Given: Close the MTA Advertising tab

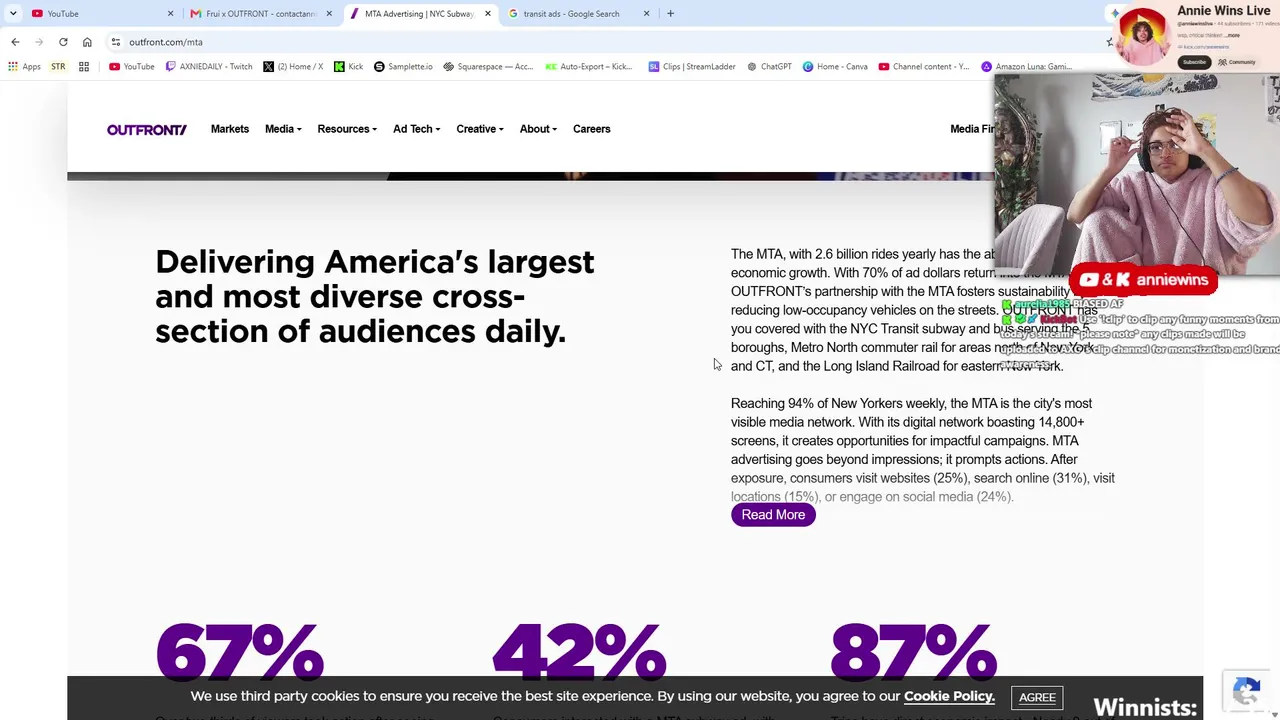Looking at the screenshot, I should coord(488,14).
